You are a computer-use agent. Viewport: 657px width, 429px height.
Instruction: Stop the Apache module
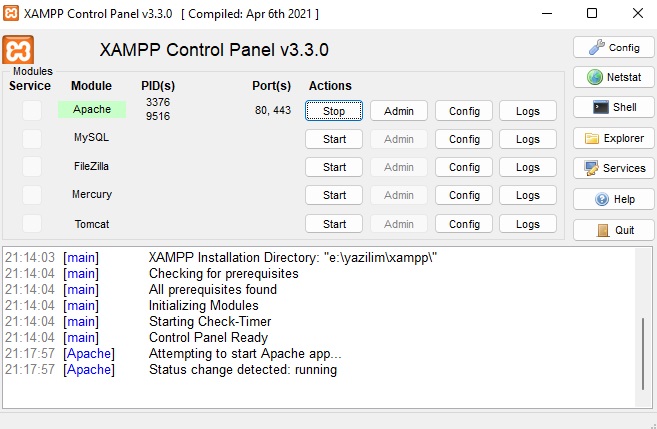pos(334,111)
